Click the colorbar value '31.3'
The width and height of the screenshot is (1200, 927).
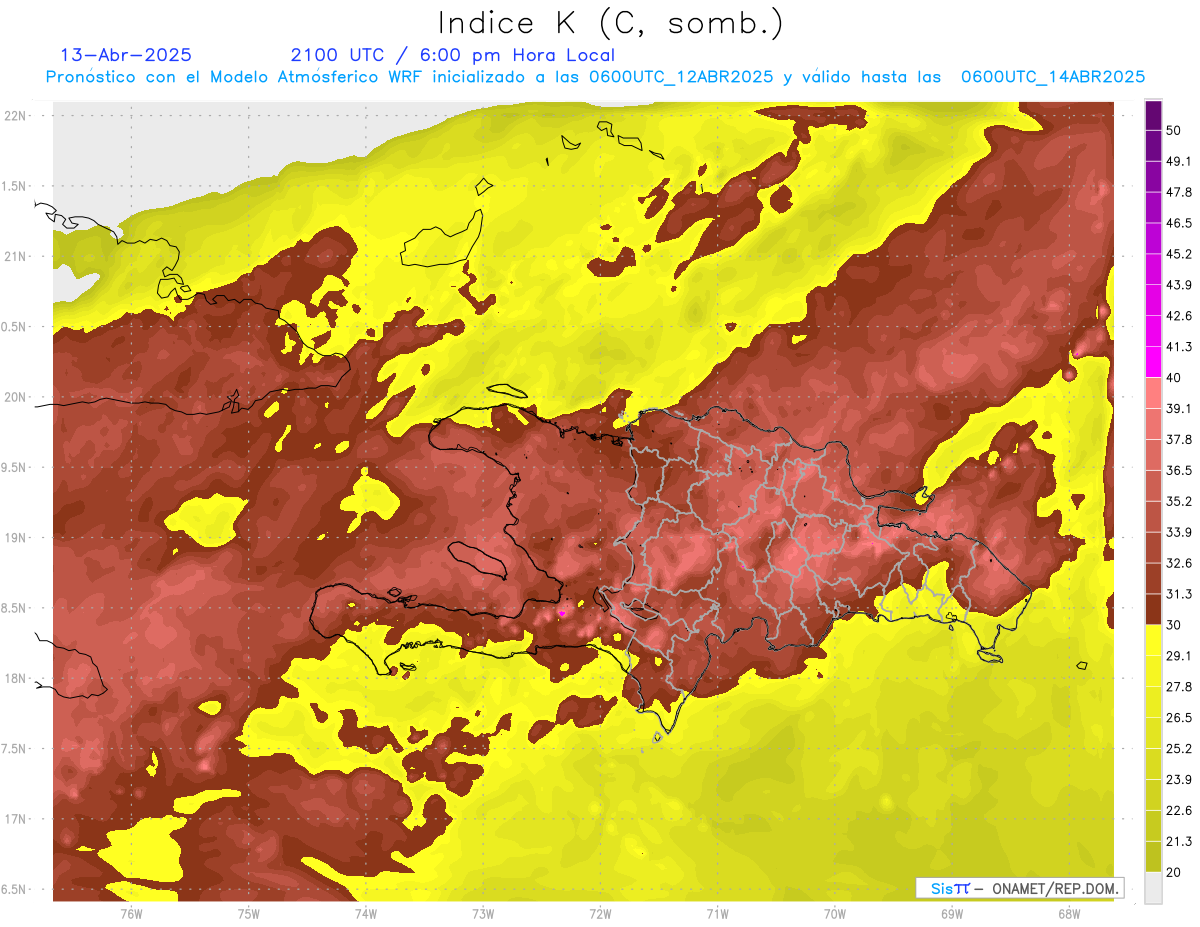point(1179,594)
